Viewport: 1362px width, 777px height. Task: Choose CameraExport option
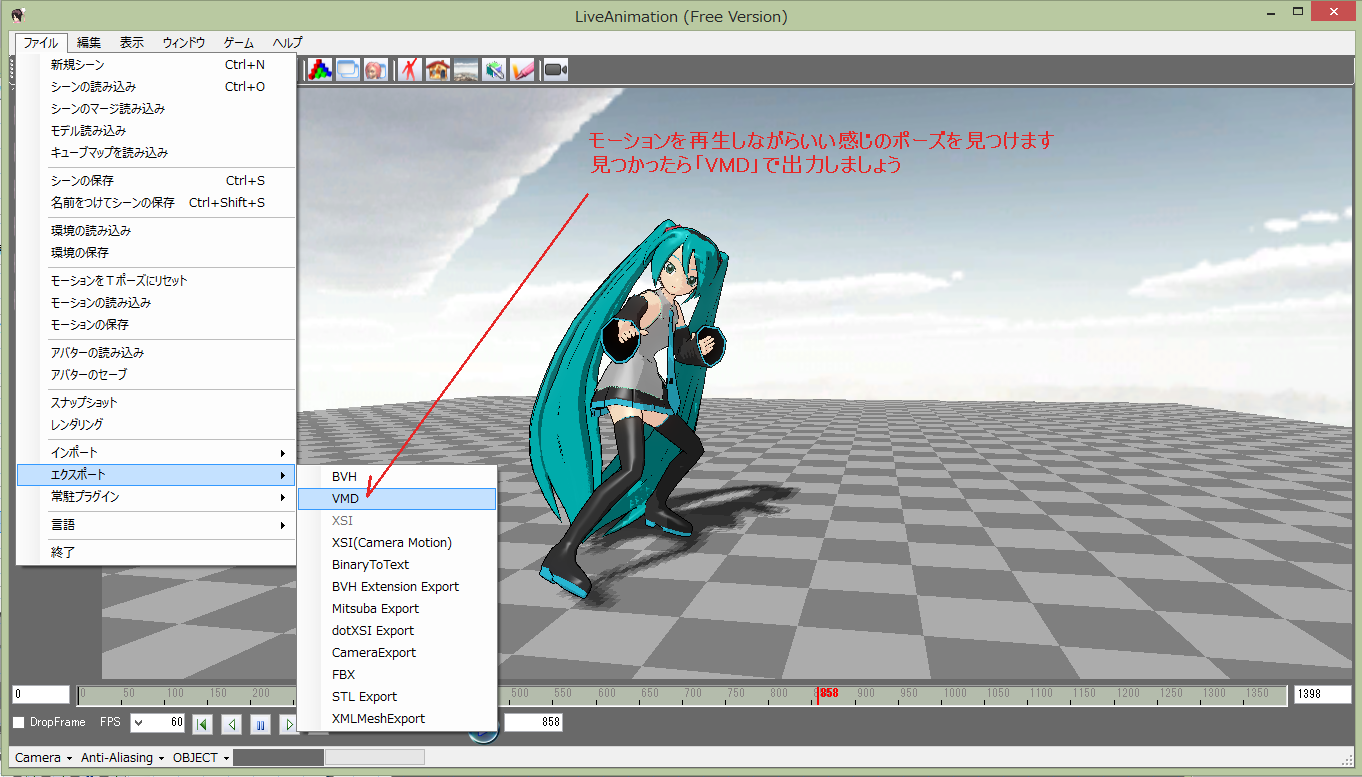pyautogui.click(x=397, y=653)
